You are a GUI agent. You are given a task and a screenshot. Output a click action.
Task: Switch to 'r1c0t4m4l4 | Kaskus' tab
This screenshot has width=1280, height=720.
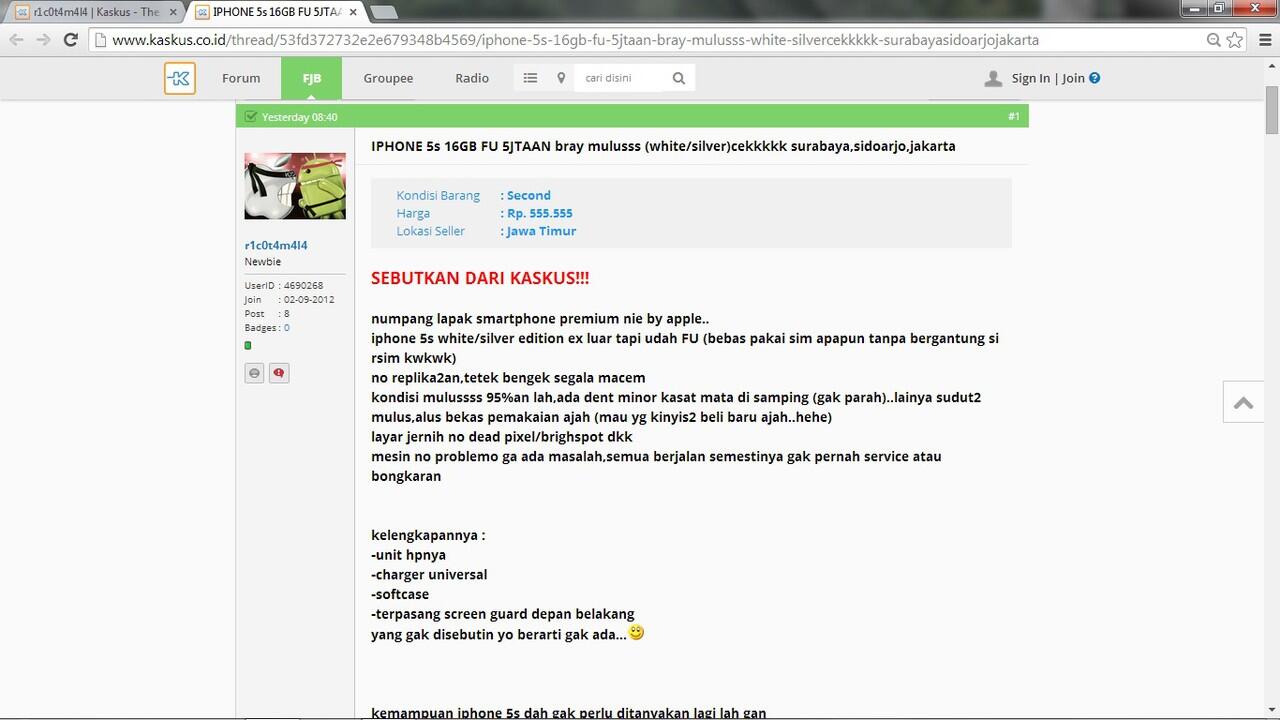(95, 12)
